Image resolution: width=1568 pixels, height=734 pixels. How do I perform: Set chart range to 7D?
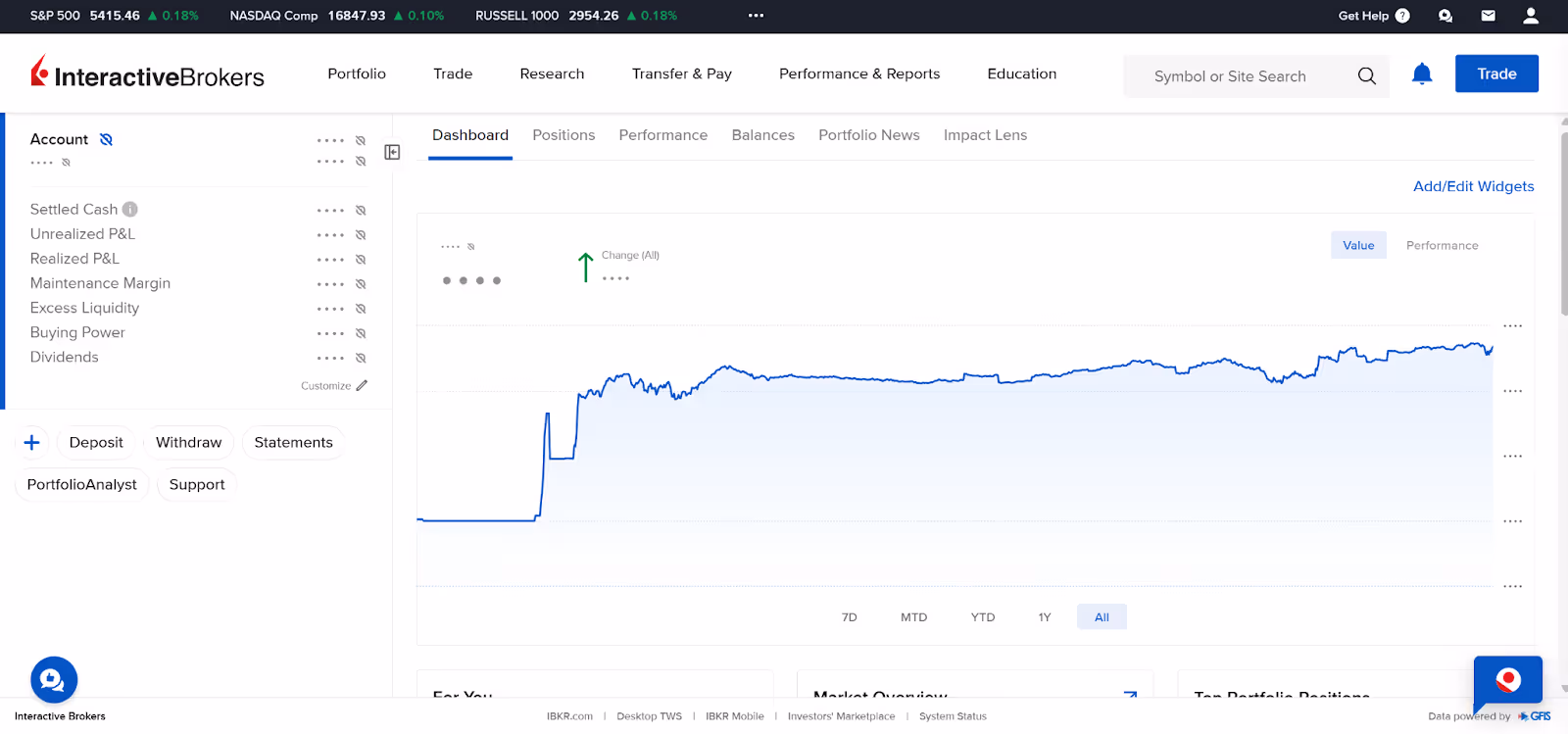coord(850,617)
